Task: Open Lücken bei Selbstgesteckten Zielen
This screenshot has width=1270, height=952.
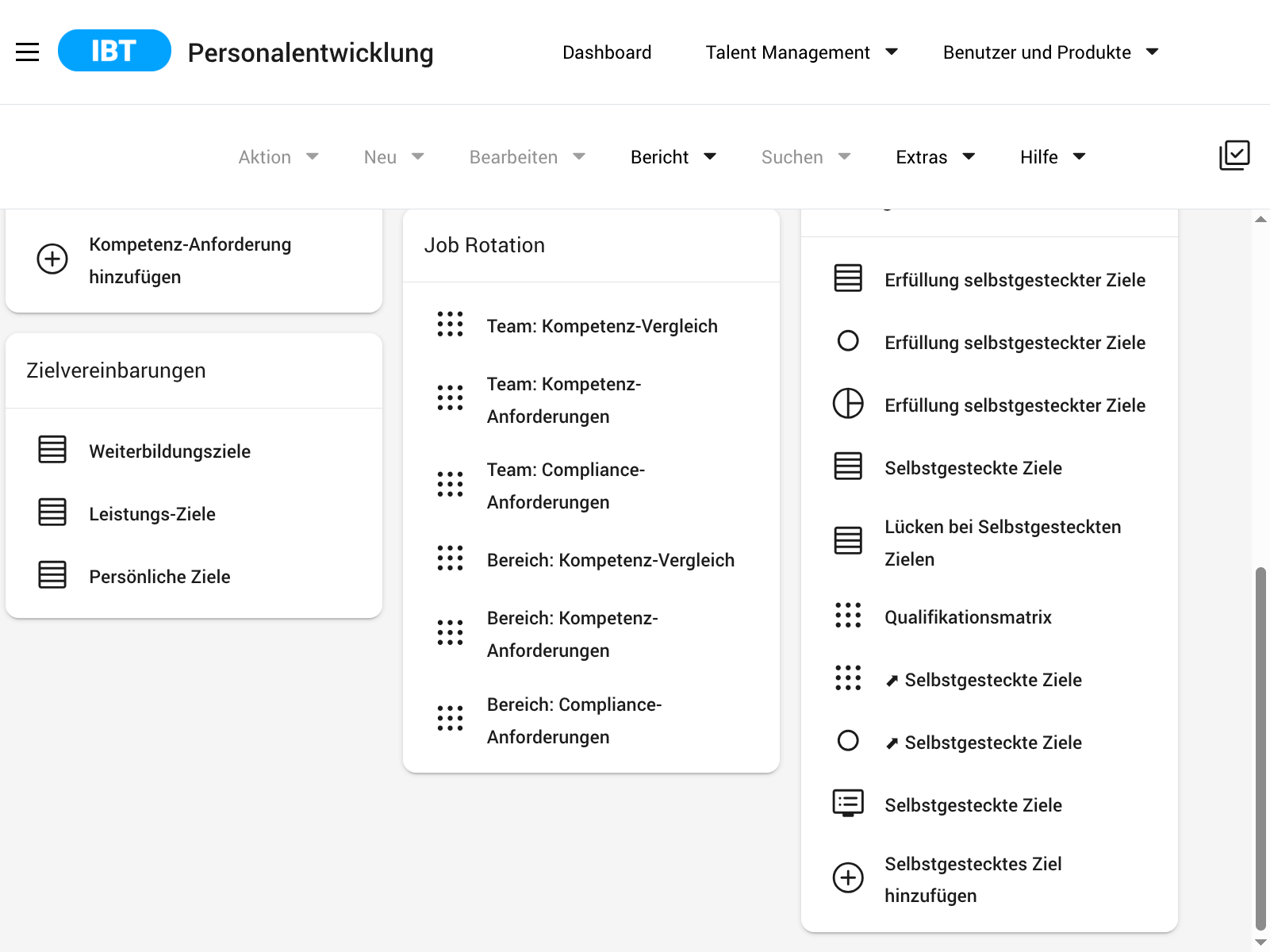Action: tap(1003, 543)
